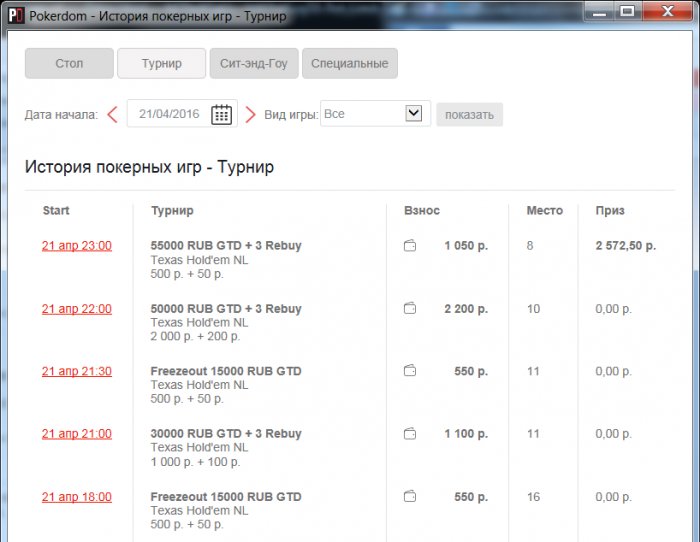Click wallet icon in 1 100 р. row

[410, 434]
